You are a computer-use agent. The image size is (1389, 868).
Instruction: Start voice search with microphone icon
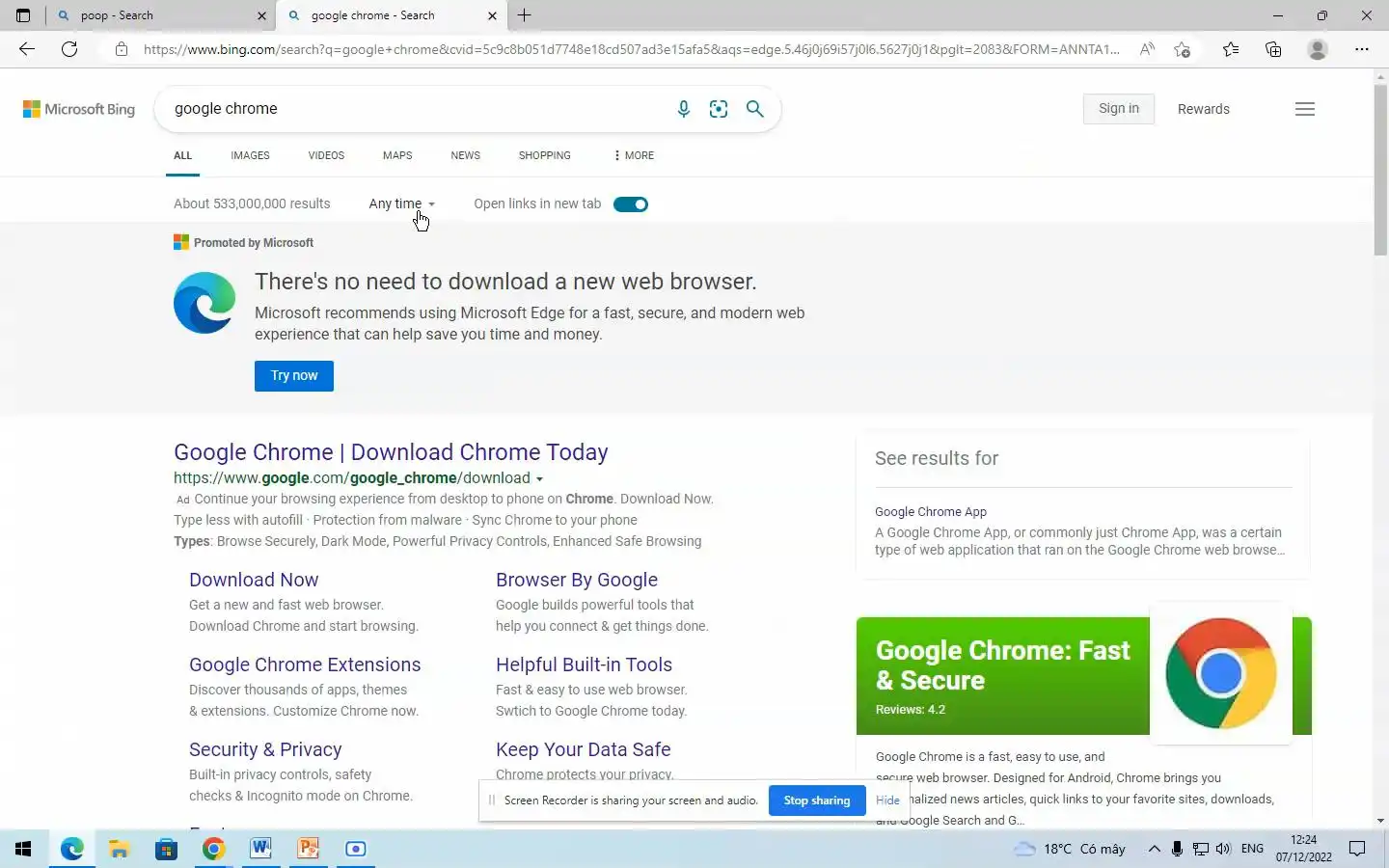coord(684,109)
